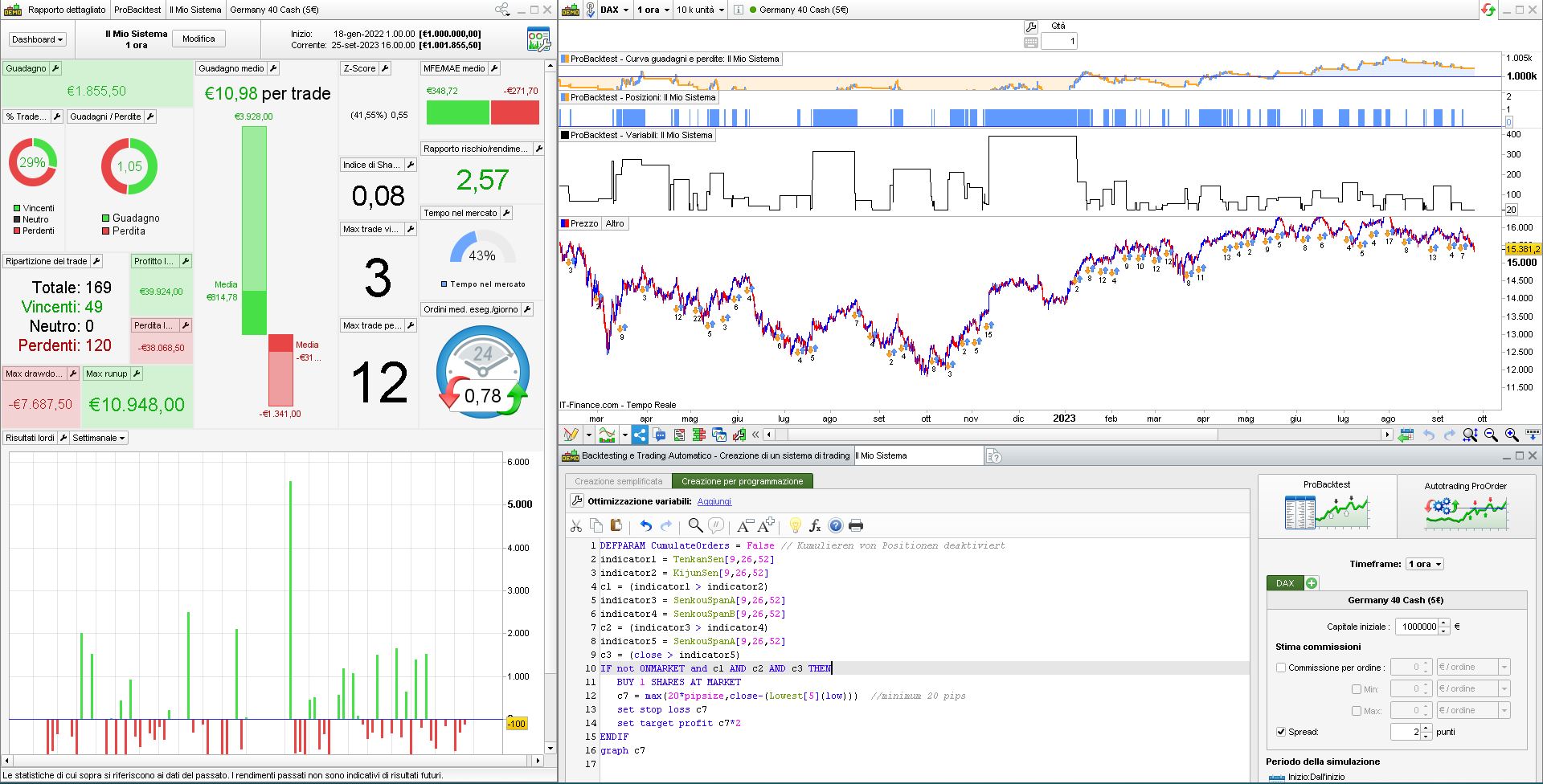Image resolution: width=1543 pixels, height=784 pixels.
Task: Toggle the Min commission checkbox
Action: [x=1357, y=689]
